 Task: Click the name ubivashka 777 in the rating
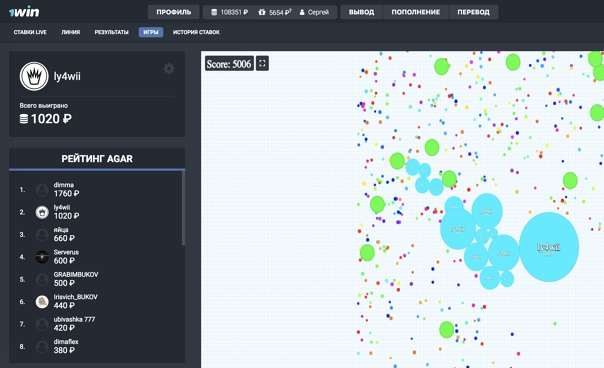[x=74, y=319]
